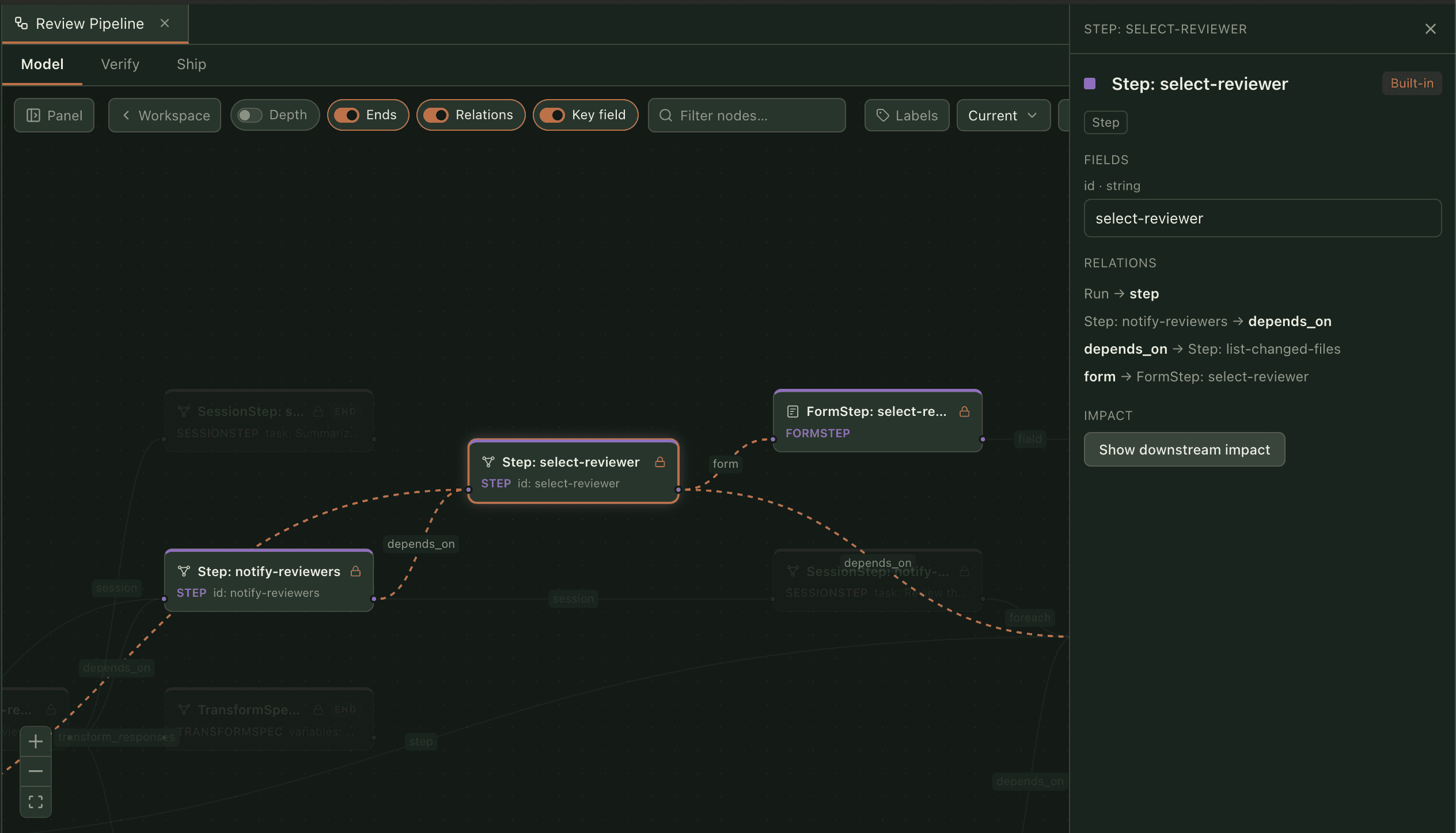Switch to the Model tab
1456x833 pixels.
coord(42,64)
